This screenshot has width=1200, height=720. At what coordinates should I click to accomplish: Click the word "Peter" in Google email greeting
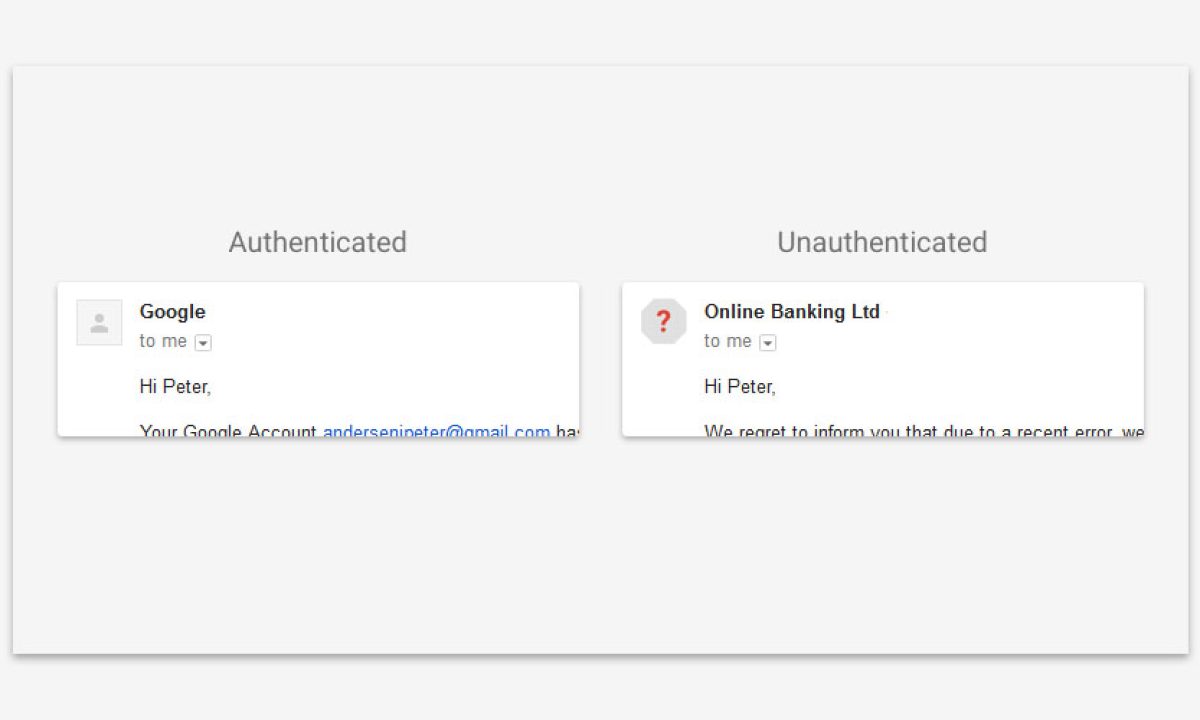click(x=187, y=386)
